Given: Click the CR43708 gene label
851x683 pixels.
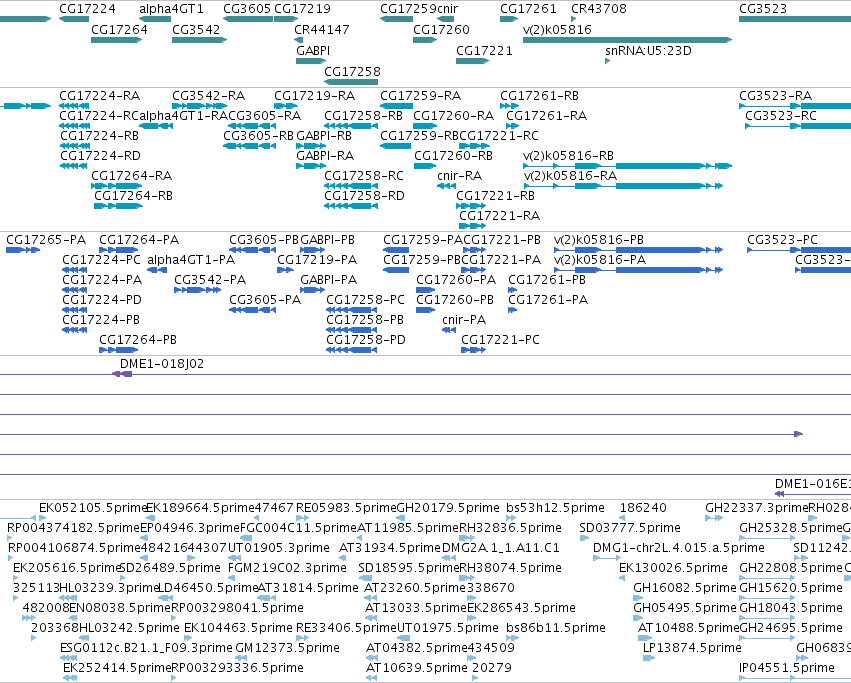Looking at the screenshot, I should [x=599, y=9].
